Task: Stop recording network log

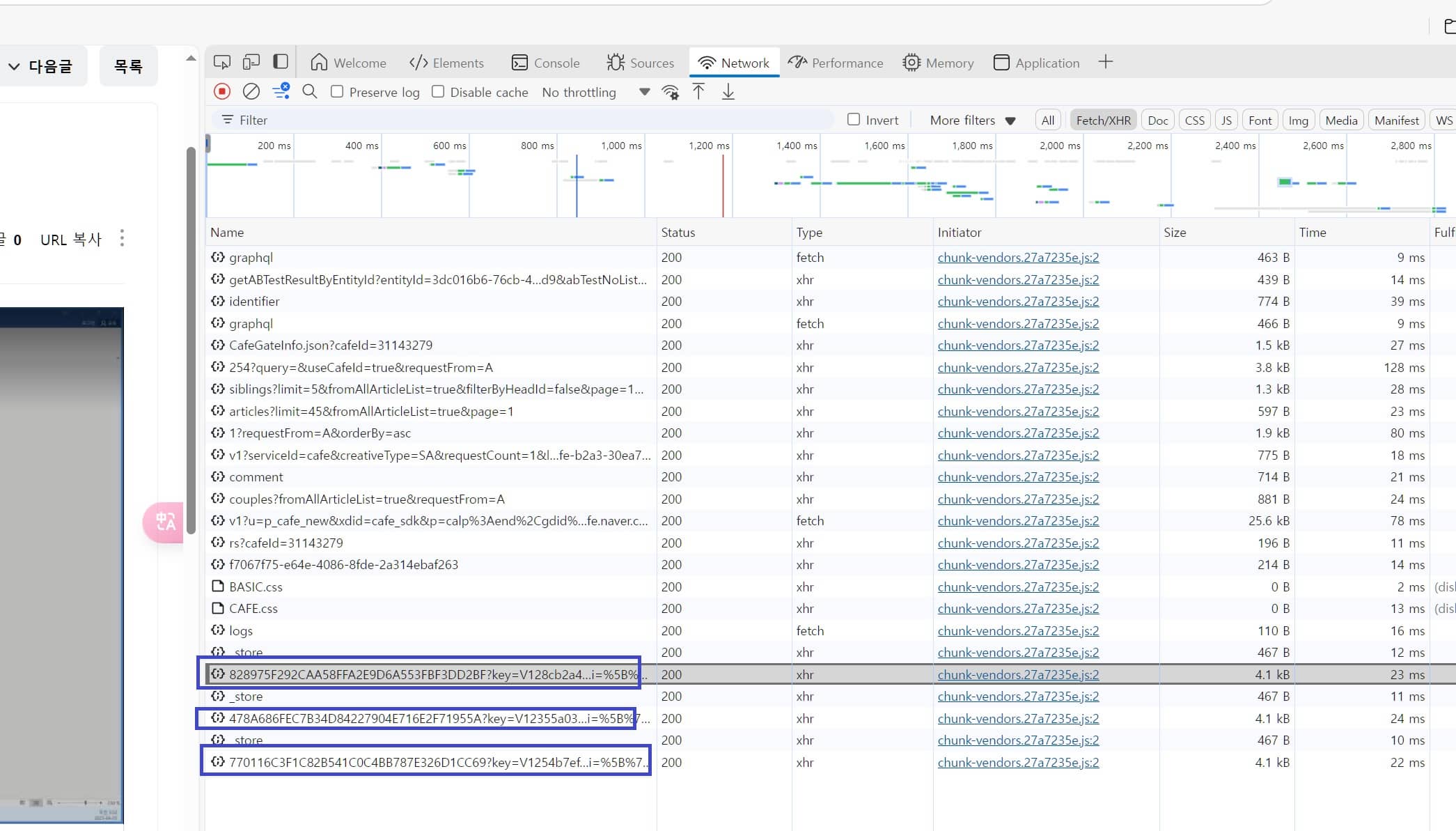Action: (222, 91)
